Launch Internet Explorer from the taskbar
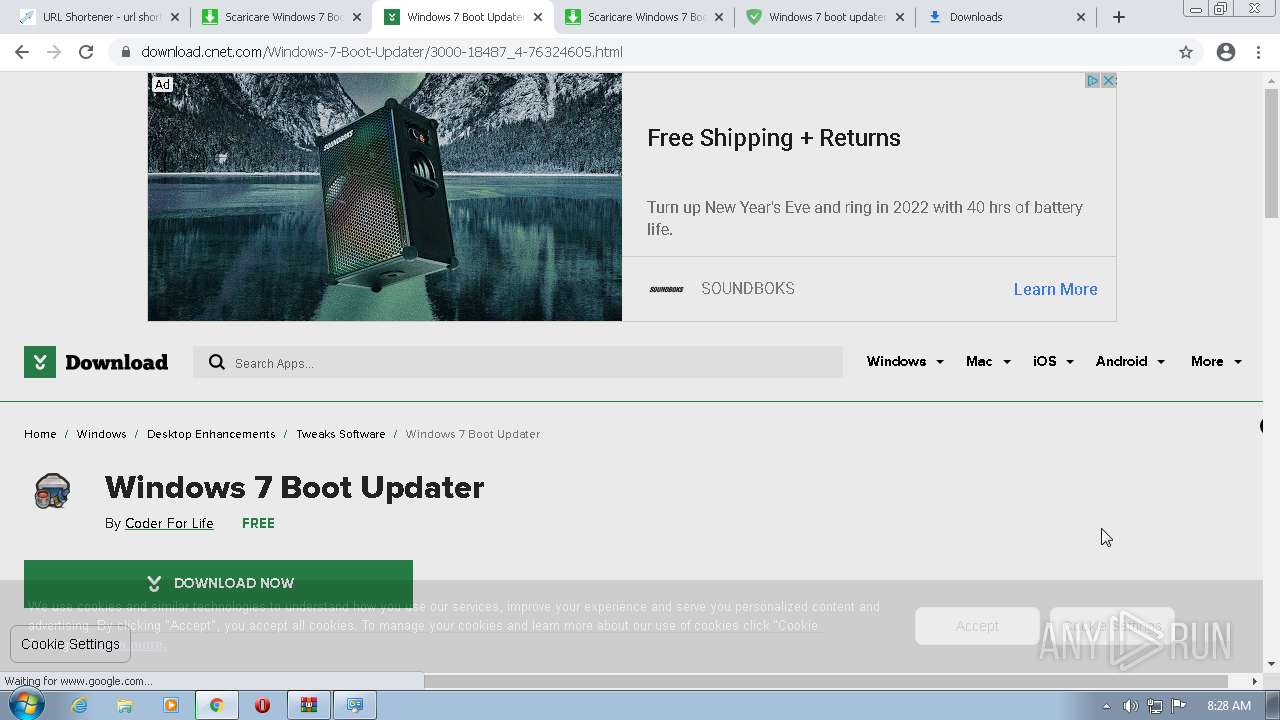Viewport: 1280px width, 720px height. pyautogui.click(x=79, y=705)
